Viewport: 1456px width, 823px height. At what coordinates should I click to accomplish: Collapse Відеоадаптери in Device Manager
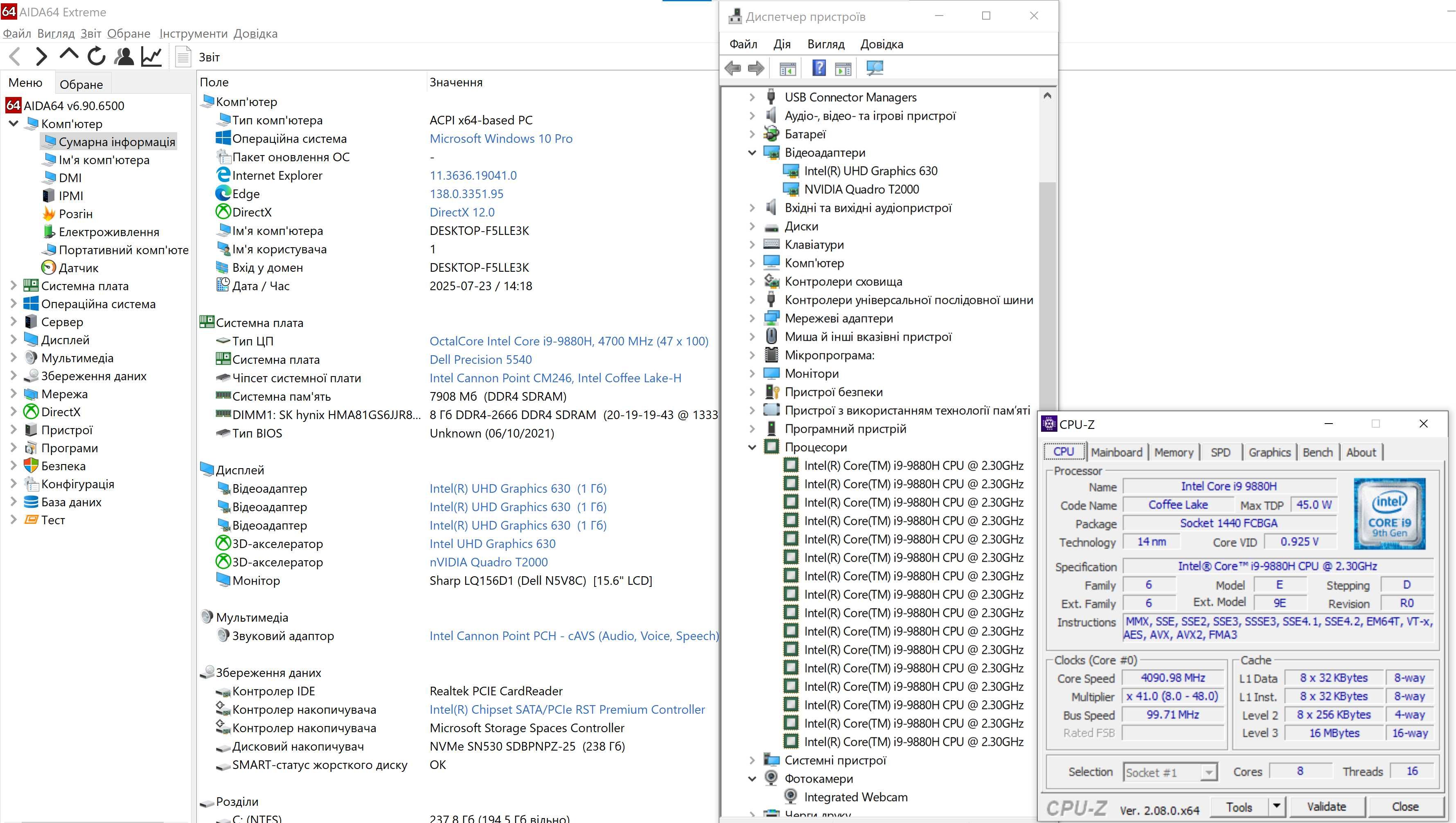coord(752,153)
